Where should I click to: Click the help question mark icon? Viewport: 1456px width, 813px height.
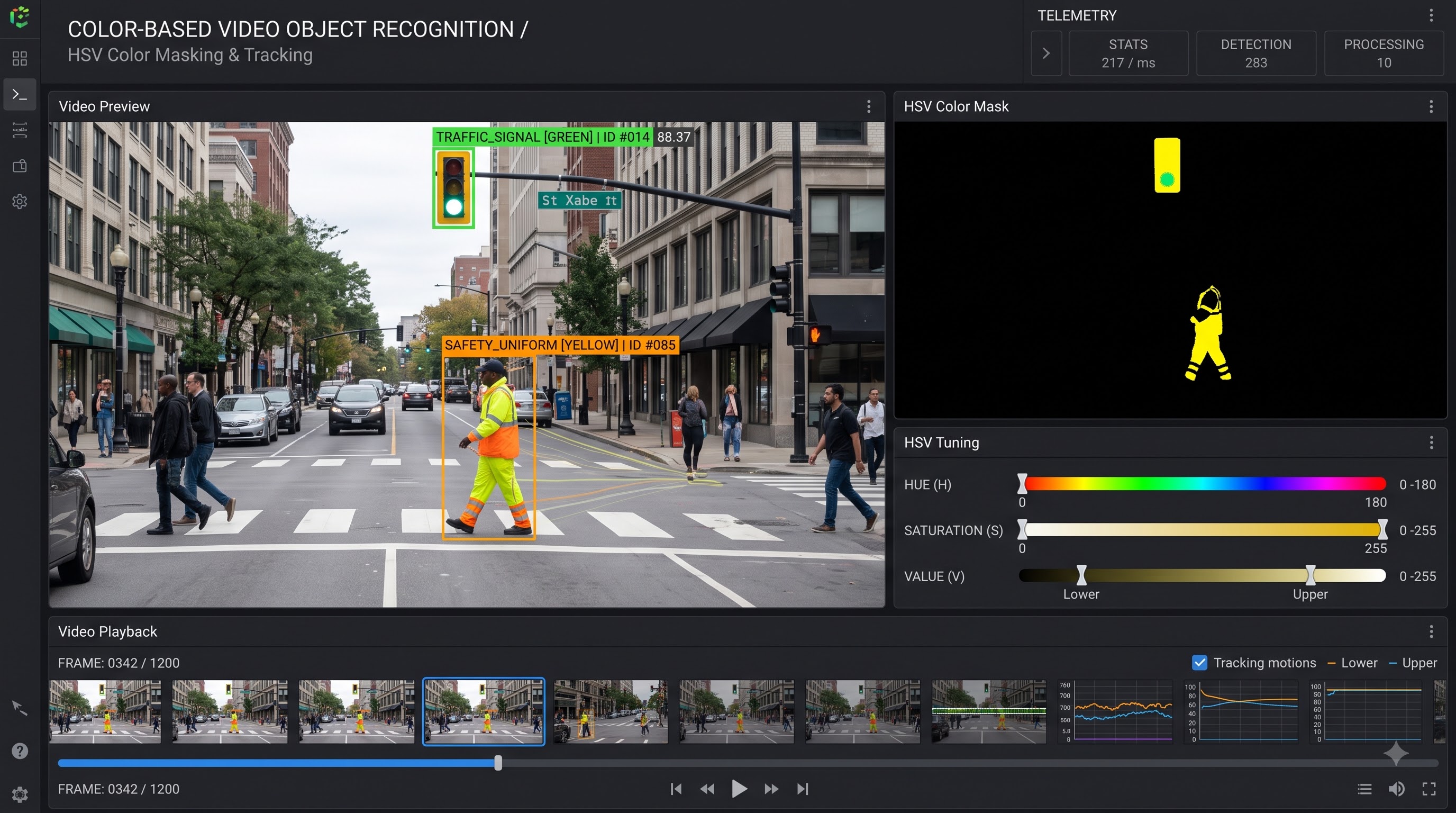(20, 751)
